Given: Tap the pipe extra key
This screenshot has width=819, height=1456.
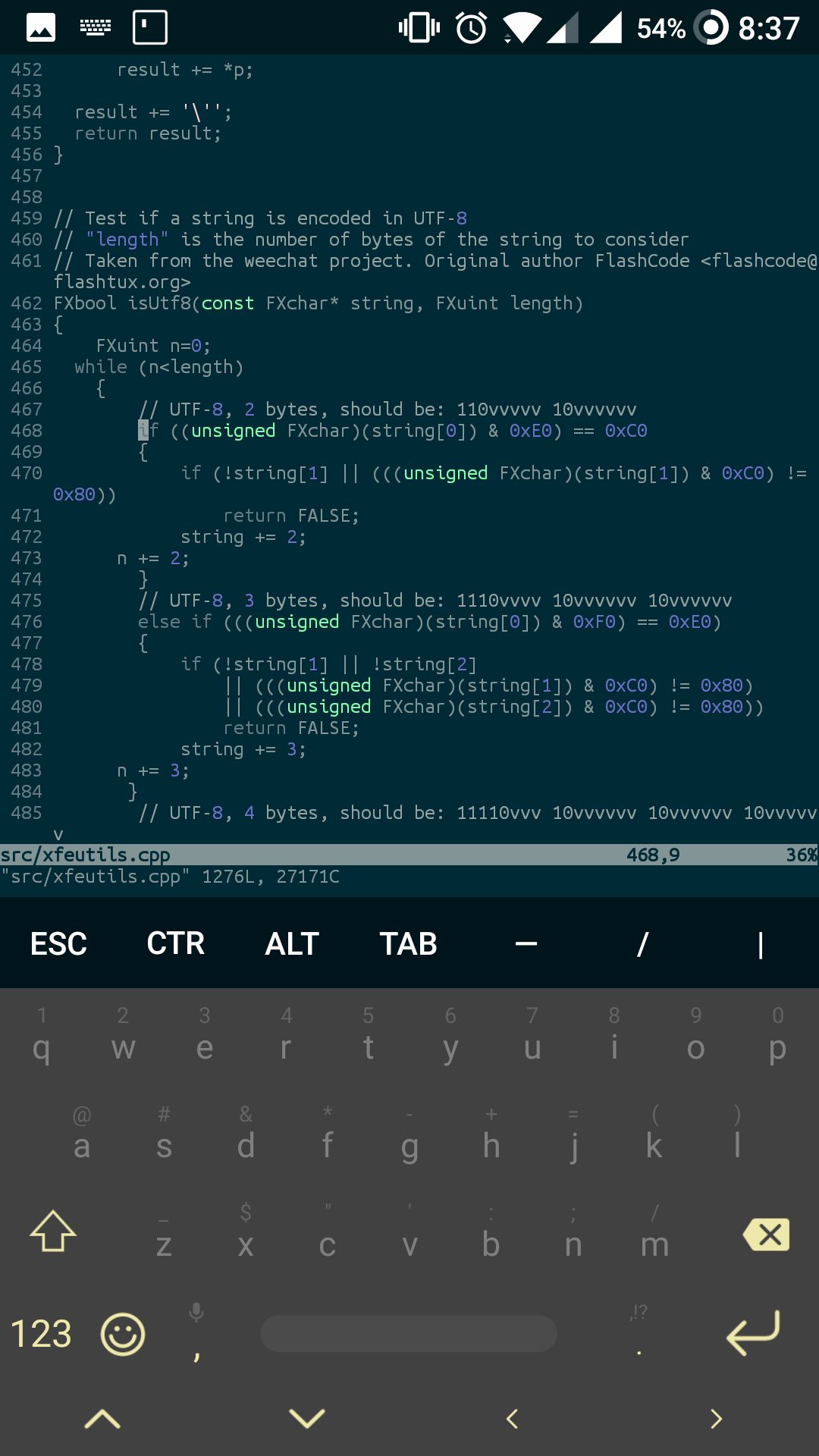Looking at the screenshot, I should (760, 944).
